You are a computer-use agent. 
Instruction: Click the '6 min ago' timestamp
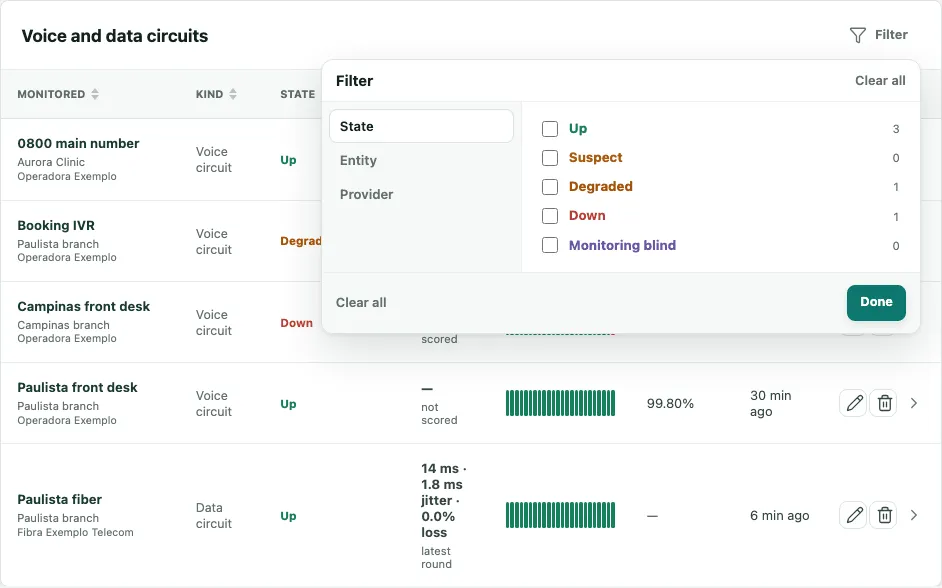(x=779, y=516)
